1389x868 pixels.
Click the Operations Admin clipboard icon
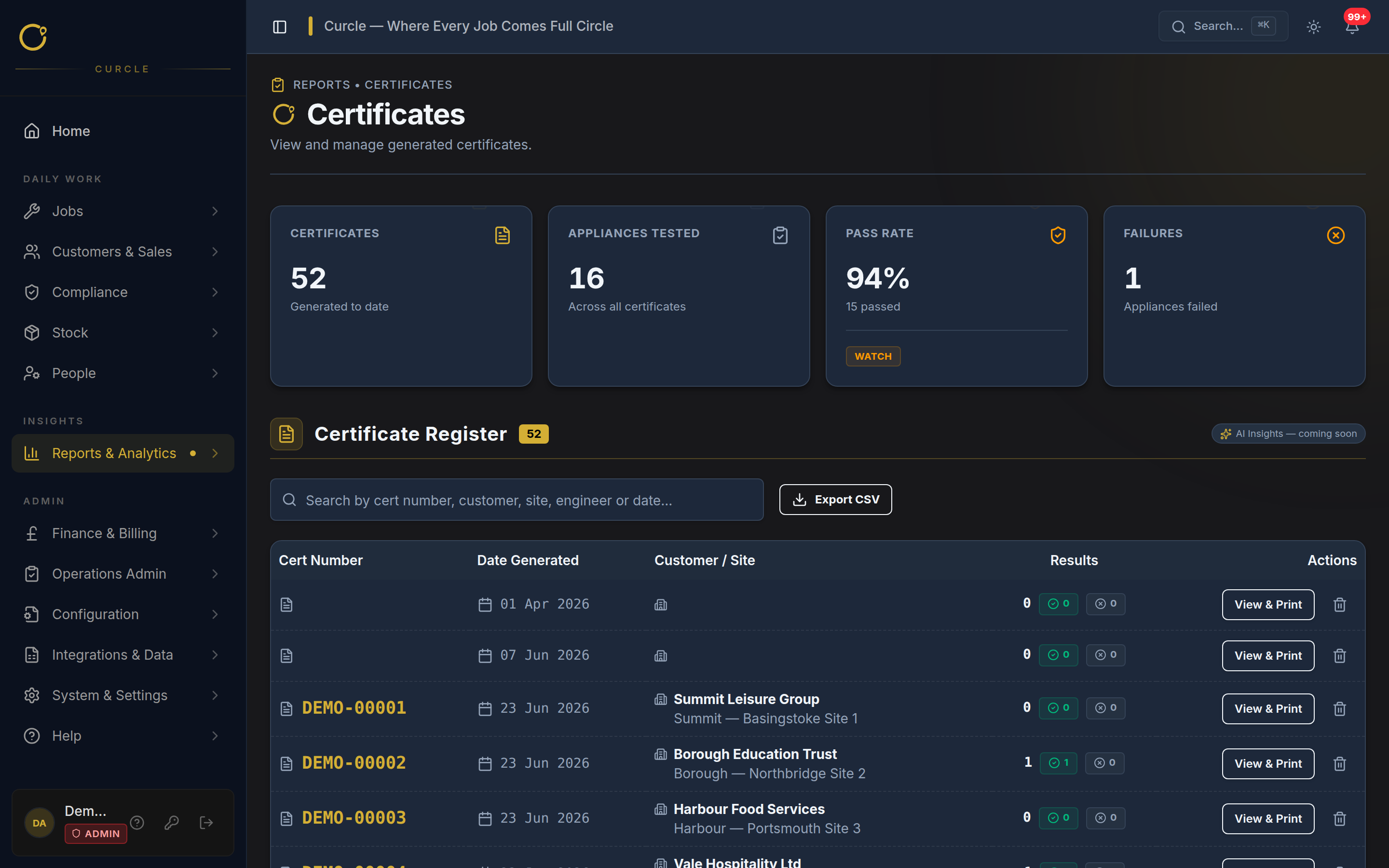pyautogui.click(x=31, y=574)
